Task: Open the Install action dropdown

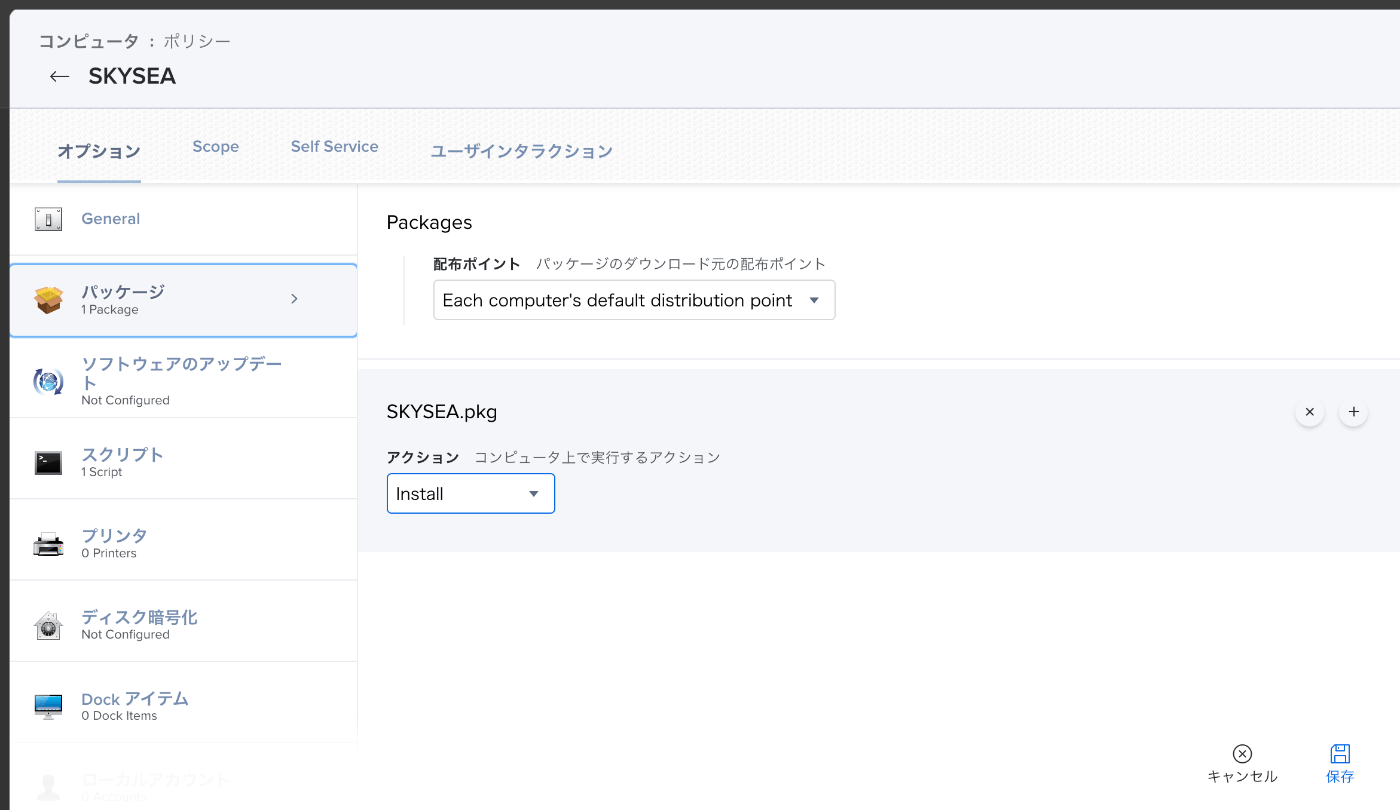Action: point(471,494)
